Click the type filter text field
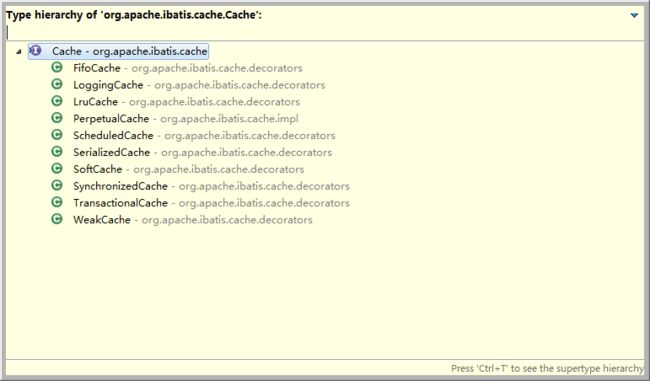Viewport: 650px width, 381px height. point(323,32)
